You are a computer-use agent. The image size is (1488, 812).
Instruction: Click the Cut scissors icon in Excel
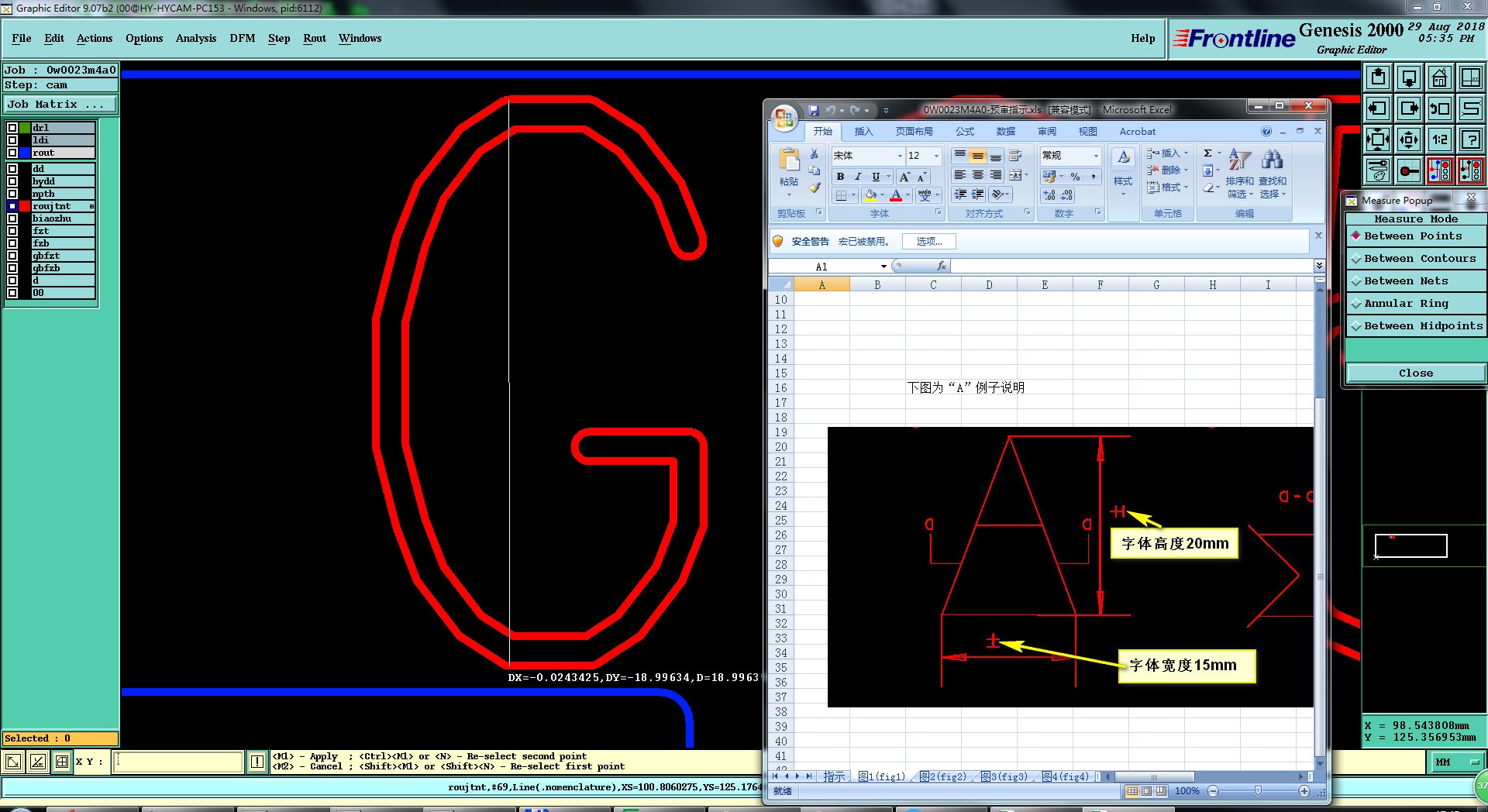(x=815, y=154)
